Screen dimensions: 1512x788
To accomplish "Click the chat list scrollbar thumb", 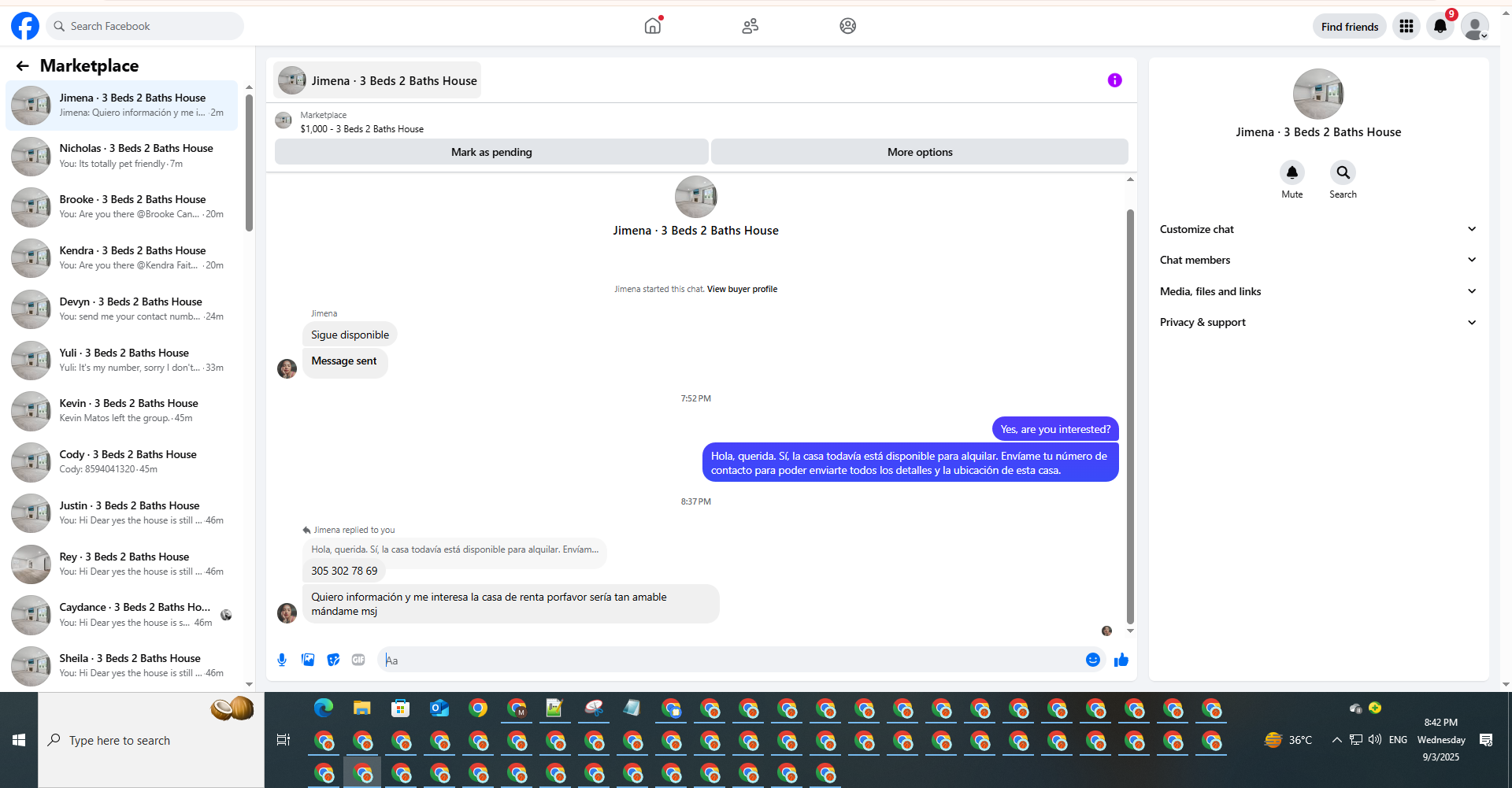I will click(249, 162).
